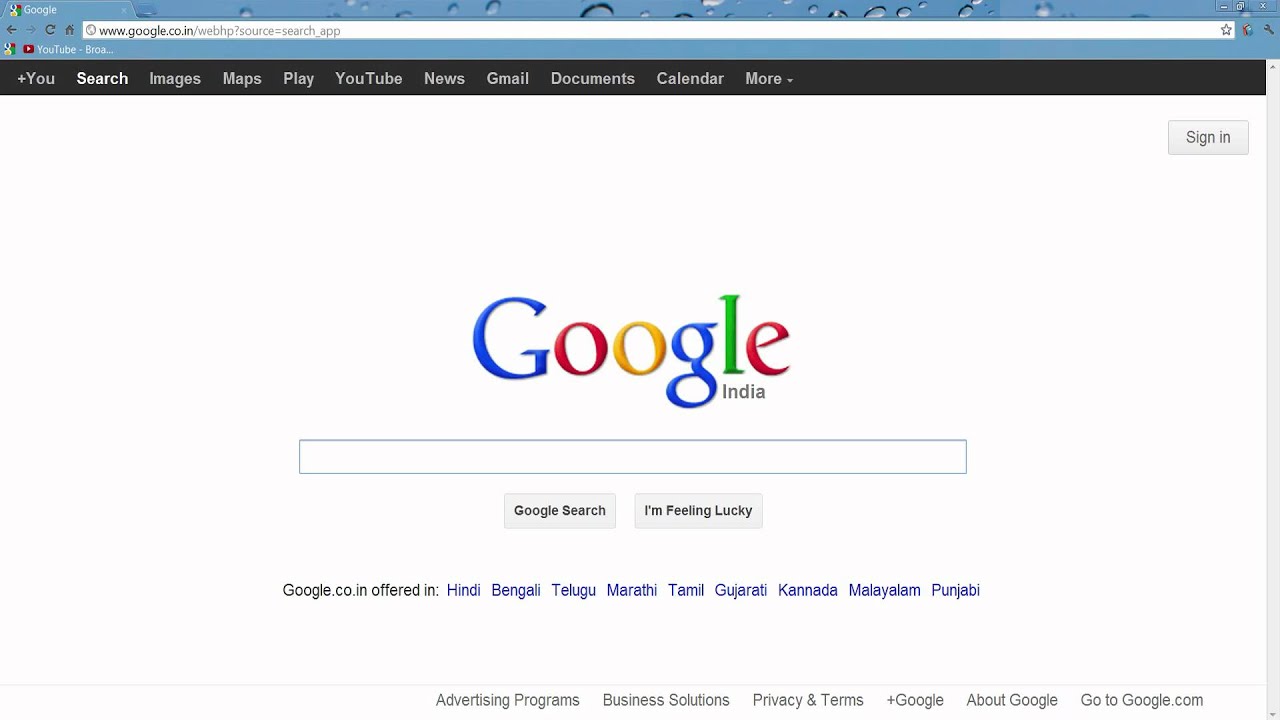Open About Google footer link
Image resolution: width=1280 pixels, height=720 pixels.
[x=1012, y=700]
